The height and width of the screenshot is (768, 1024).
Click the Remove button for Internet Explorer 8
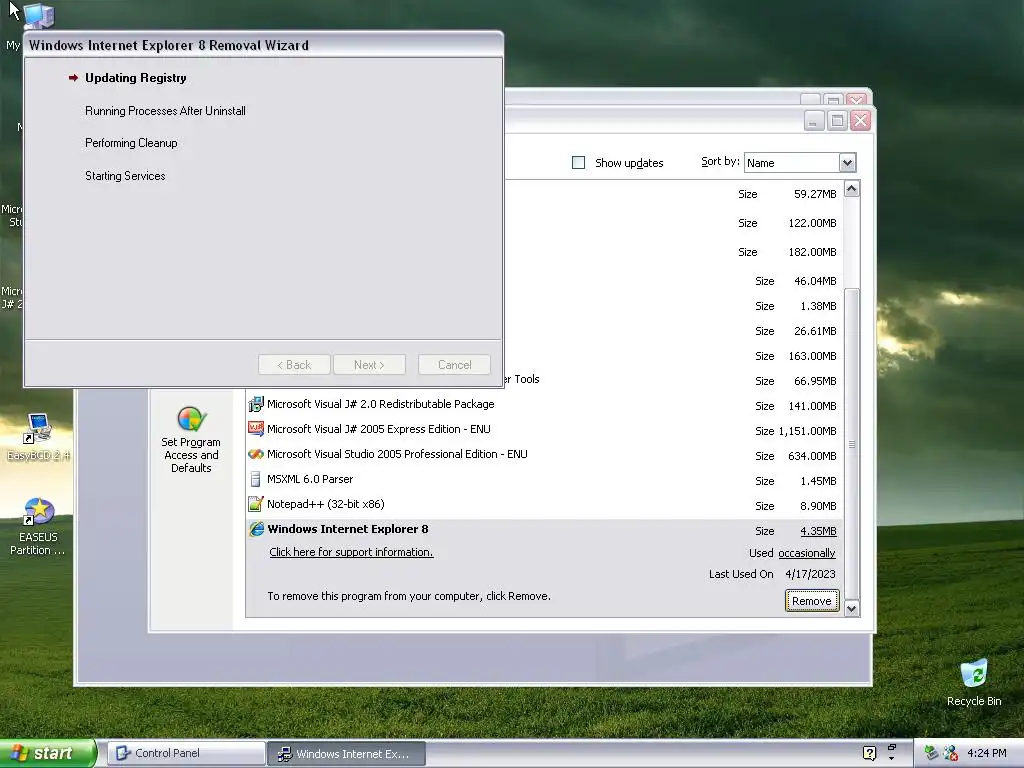pyautogui.click(x=812, y=601)
